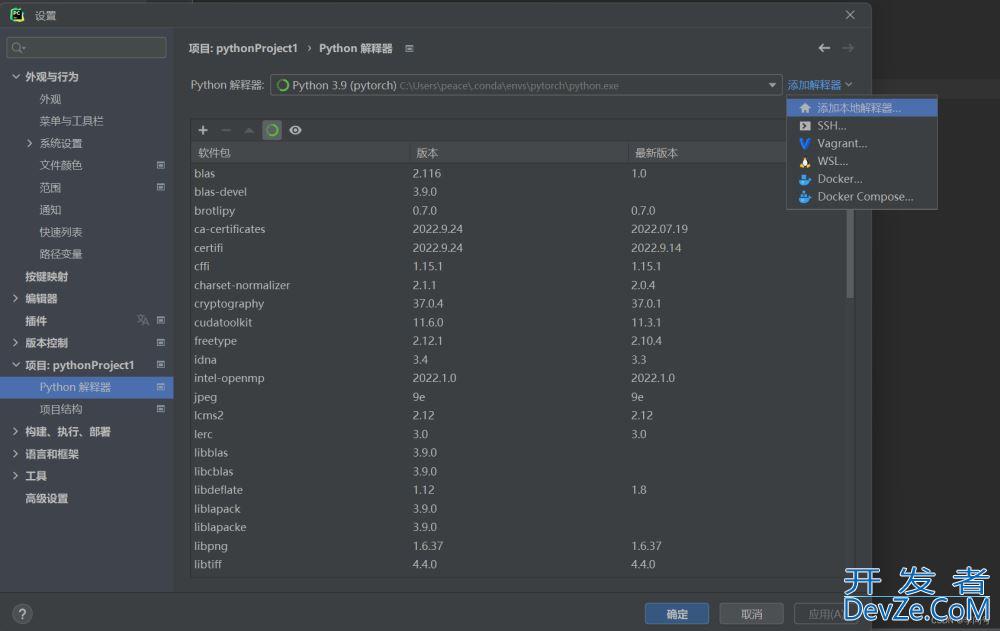Select 添加本地解释器... menu entry
Image resolution: width=1000 pixels, height=631 pixels.
click(862, 108)
